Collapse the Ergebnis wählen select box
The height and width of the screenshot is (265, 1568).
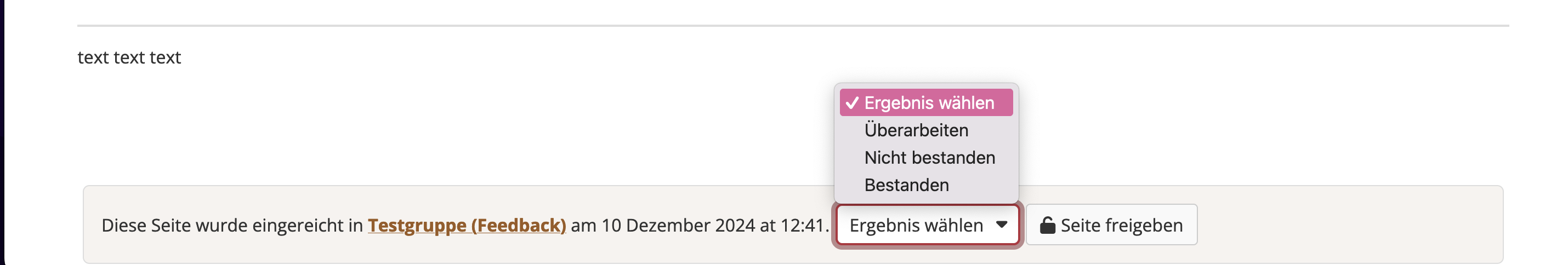pos(916,226)
